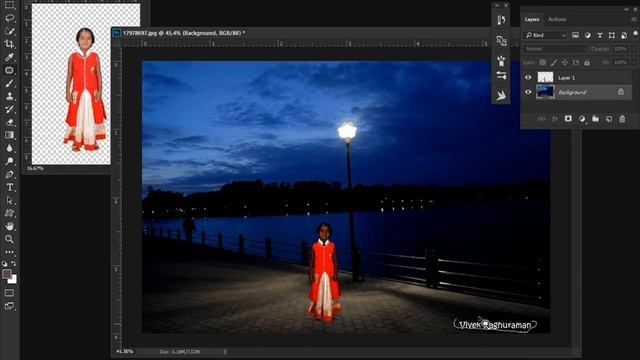Reset default foreground and background colors

pyautogui.click(x=4, y=264)
